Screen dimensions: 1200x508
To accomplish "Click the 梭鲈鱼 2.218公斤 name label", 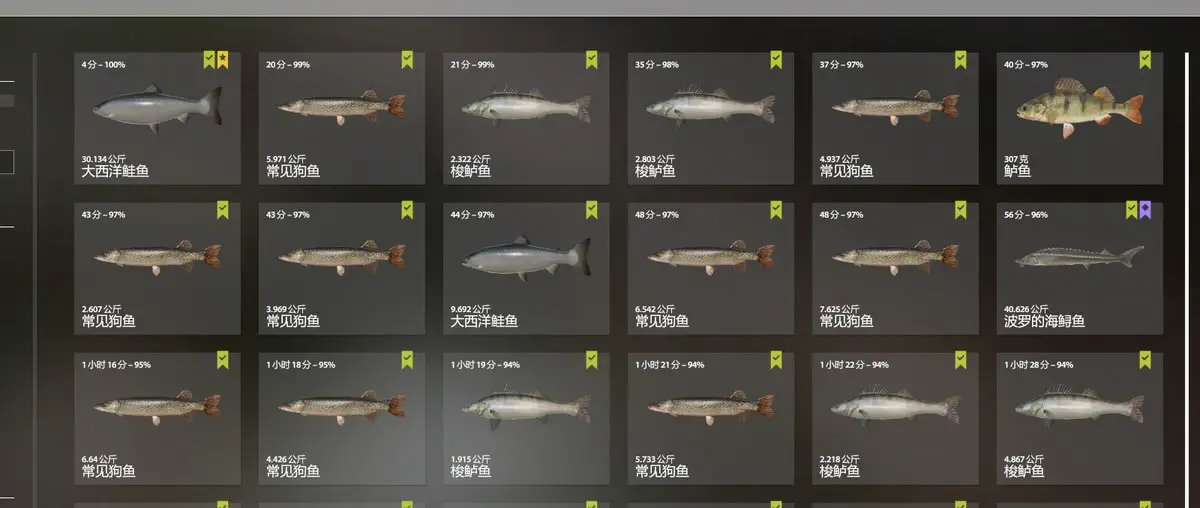I will coord(840,471).
